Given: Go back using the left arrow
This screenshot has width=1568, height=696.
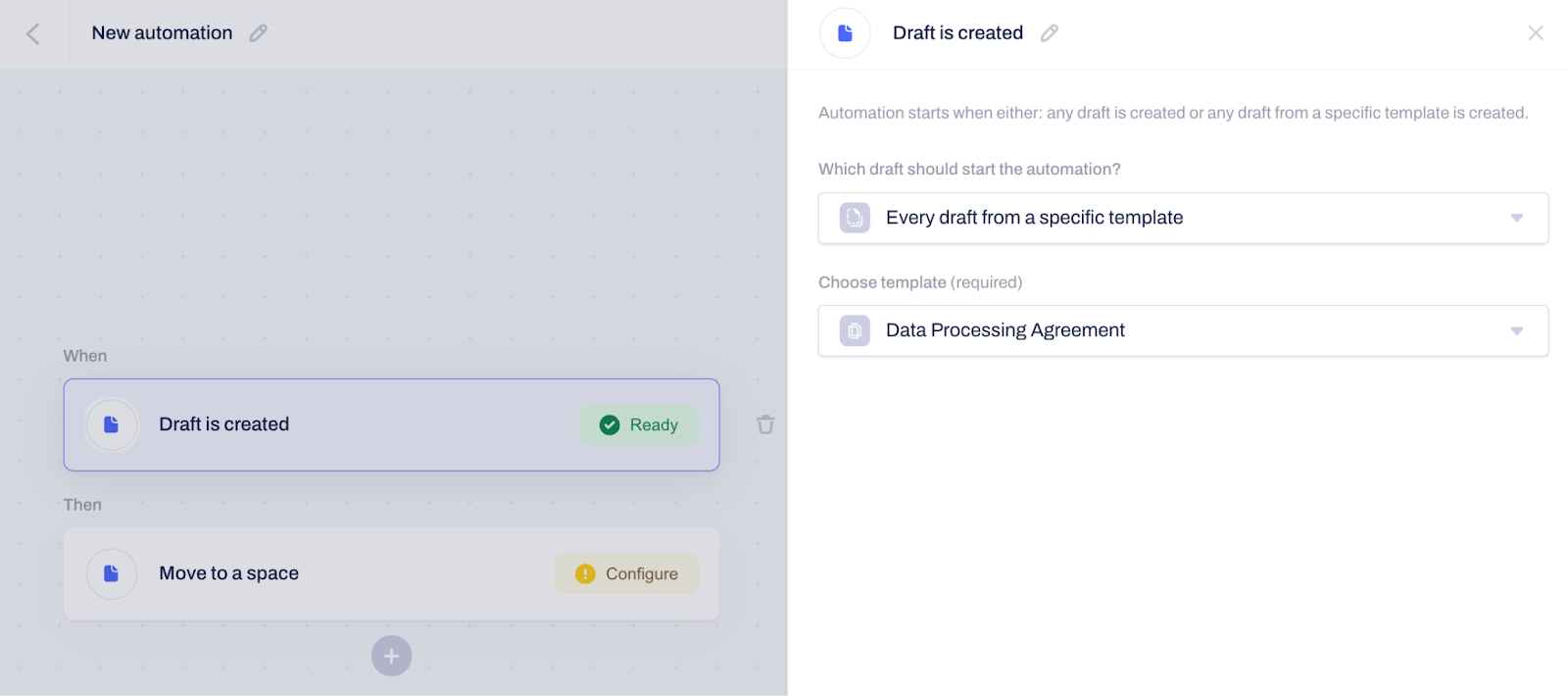Looking at the screenshot, I should click(x=33, y=34).
